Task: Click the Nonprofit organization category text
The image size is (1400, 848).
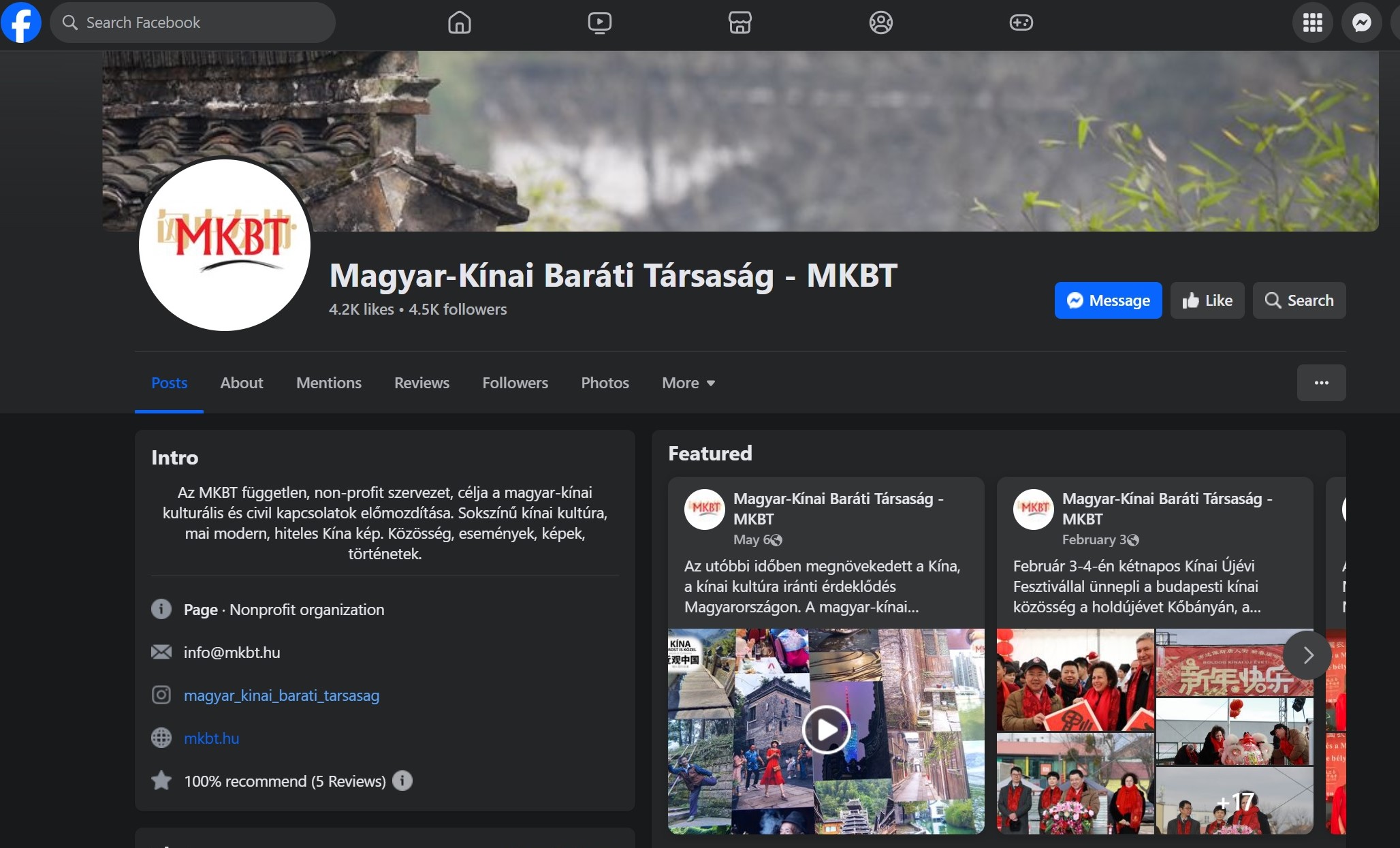Action: (x=306, y=610)
